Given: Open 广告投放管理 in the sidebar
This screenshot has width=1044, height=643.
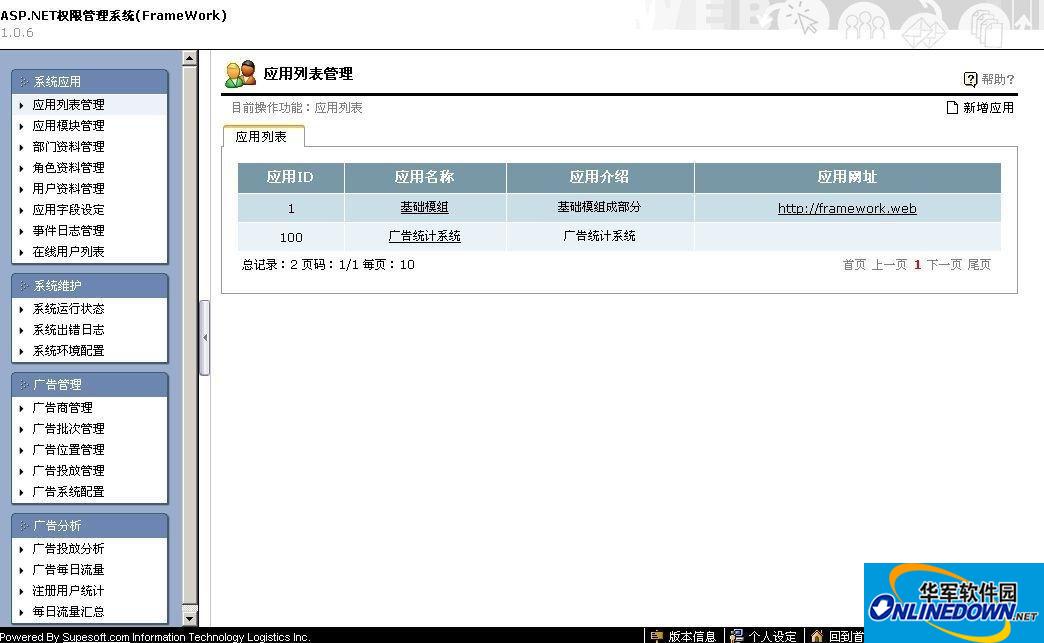Looking at the screenshot, I should (x=69, y=471).
